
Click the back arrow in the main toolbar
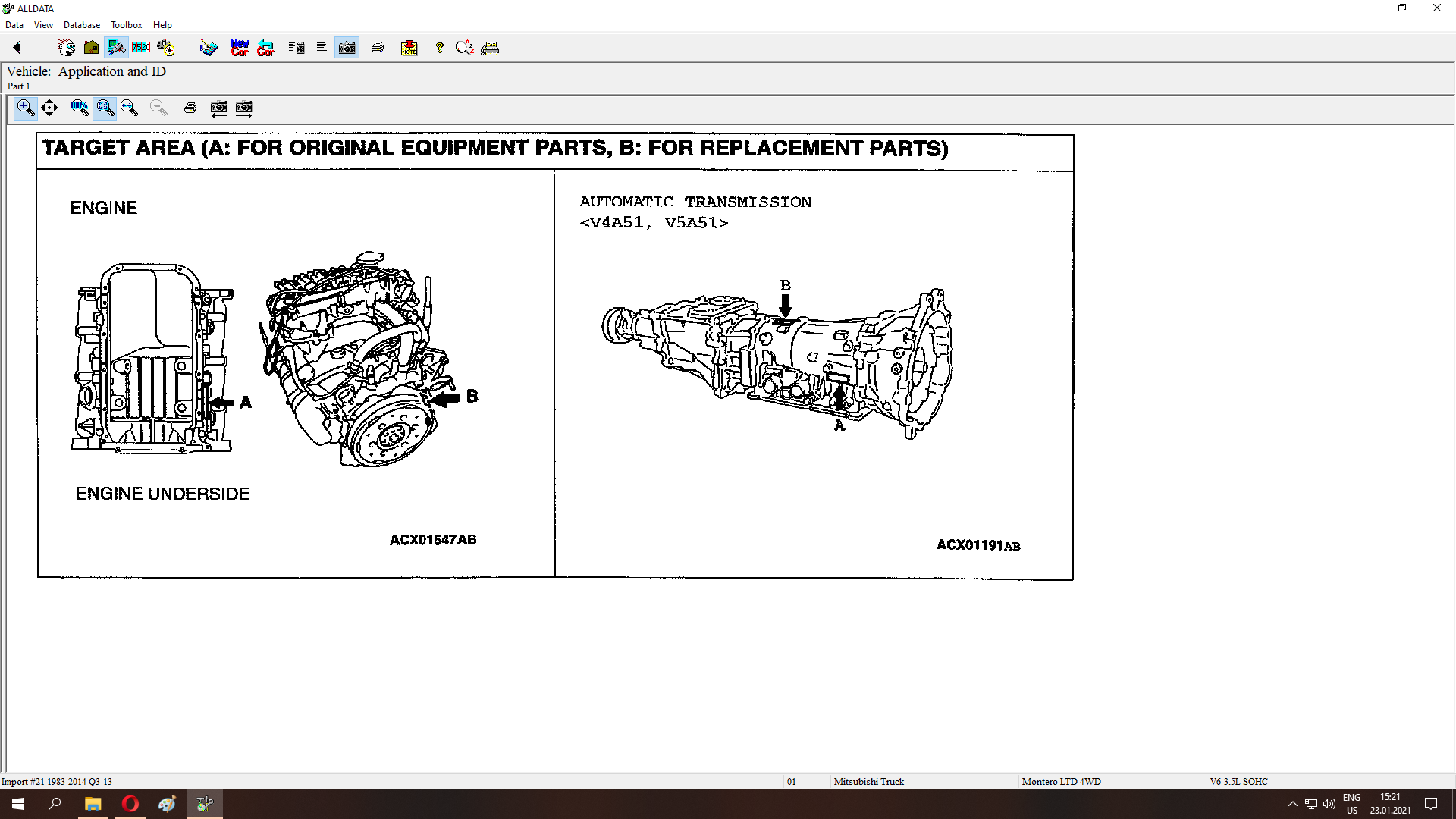coord(17,48)
